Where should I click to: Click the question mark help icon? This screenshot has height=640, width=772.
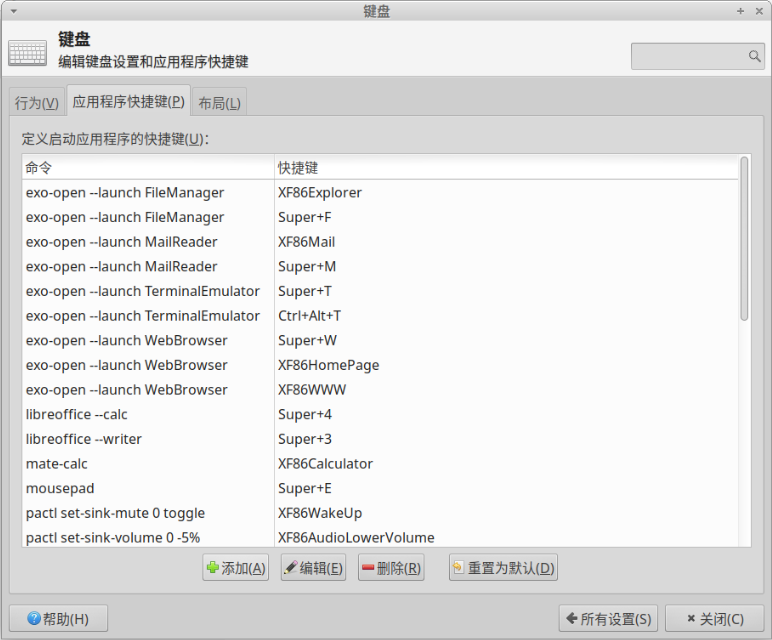[34, 618]
